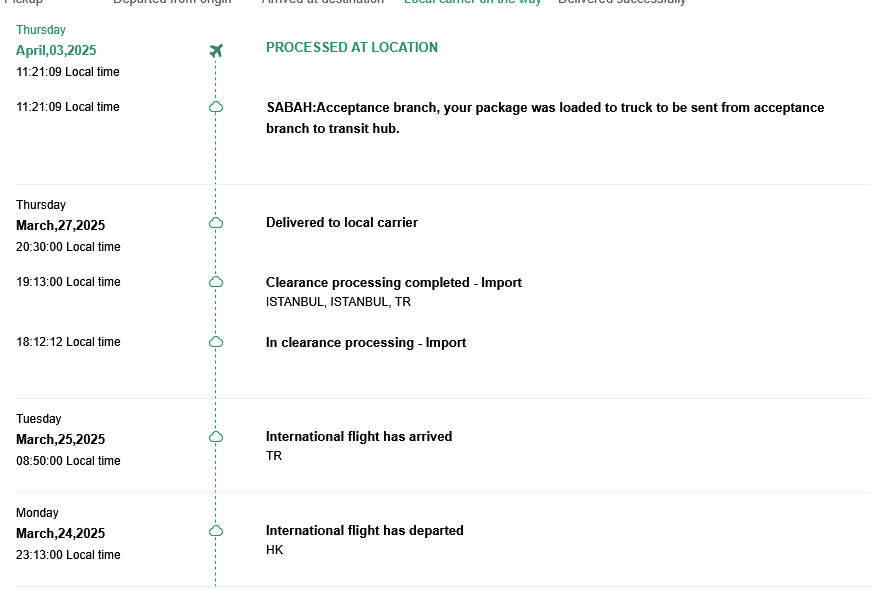Click the March,24,2025 date label
Viewport: 874px width, 590px height.
[x=60, y=533]
